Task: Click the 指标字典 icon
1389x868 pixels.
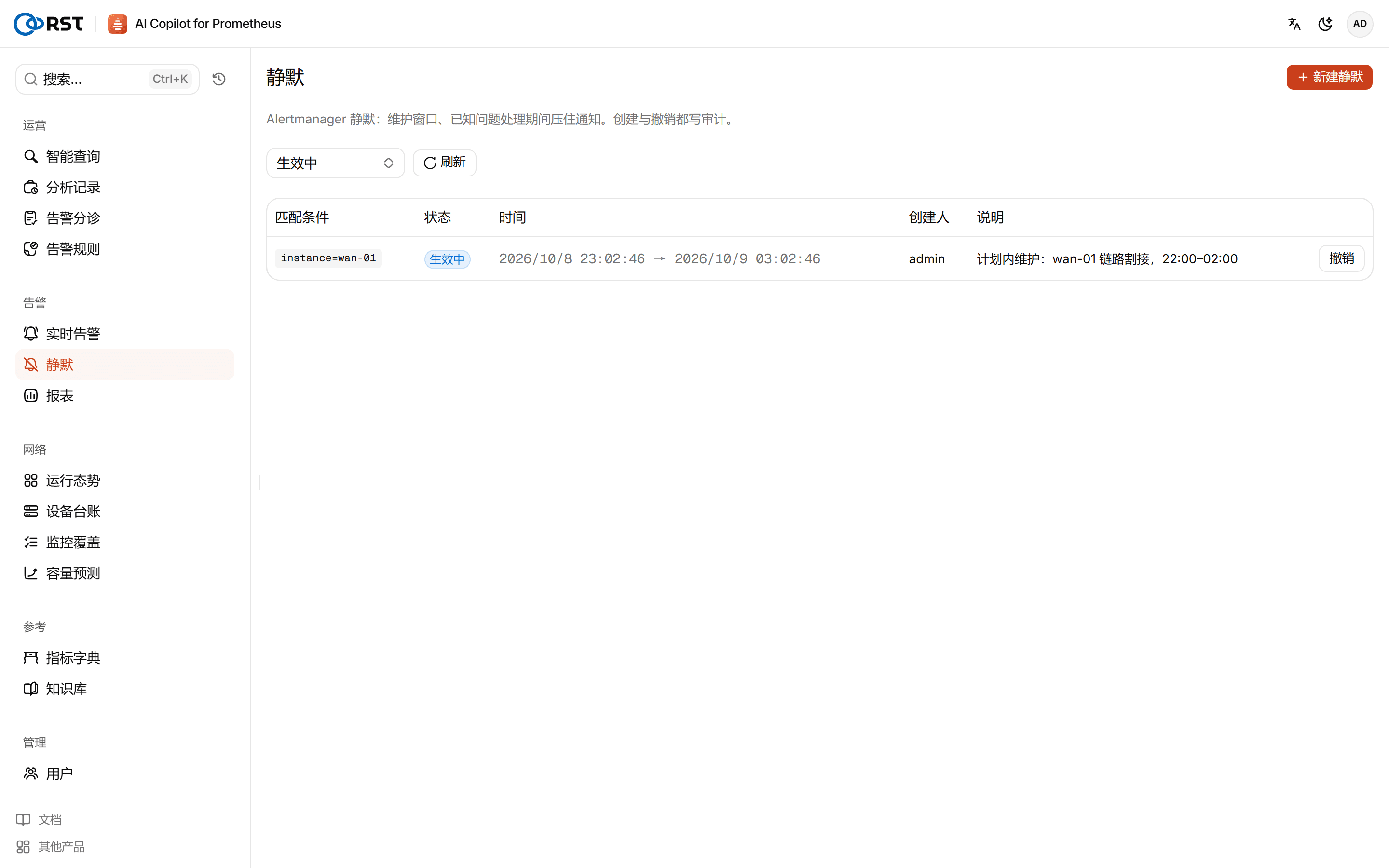Action: click(x=31, y=658)
